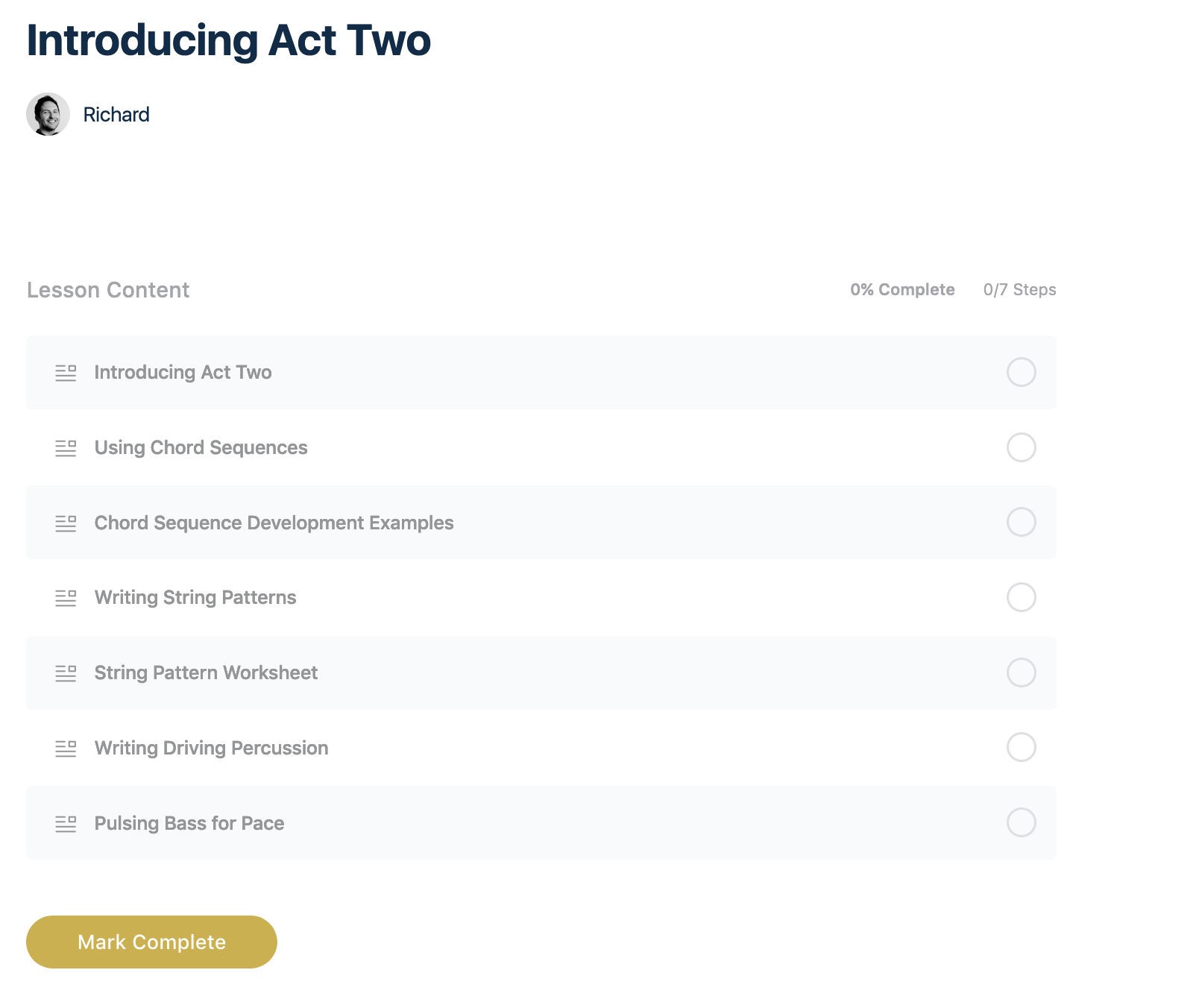Toggle completion circle for Using Chord Sequences

tap(1021, 447)
